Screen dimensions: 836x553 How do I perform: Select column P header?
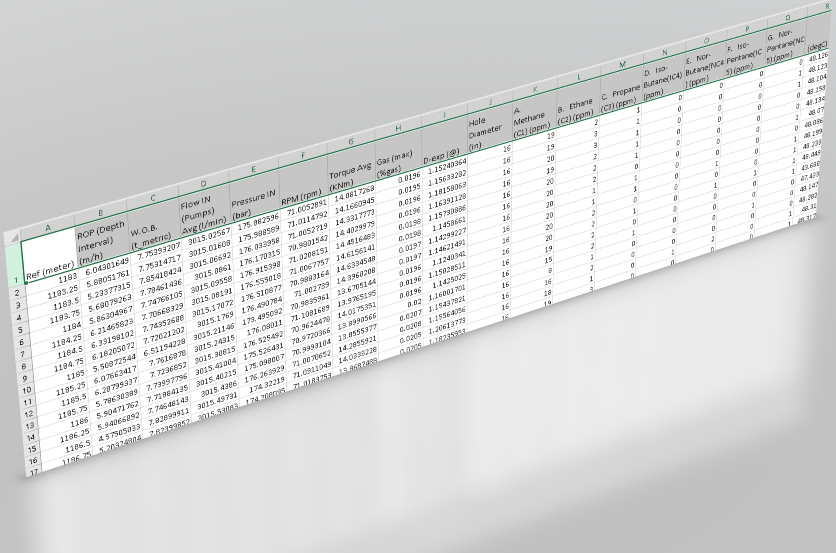point(747,29)
